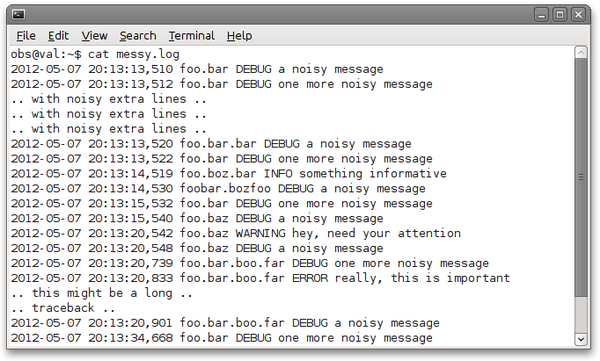This screenshot has width=600, height=361.
Task: Open the Edit menu
Action: click(x=58, y=36)
